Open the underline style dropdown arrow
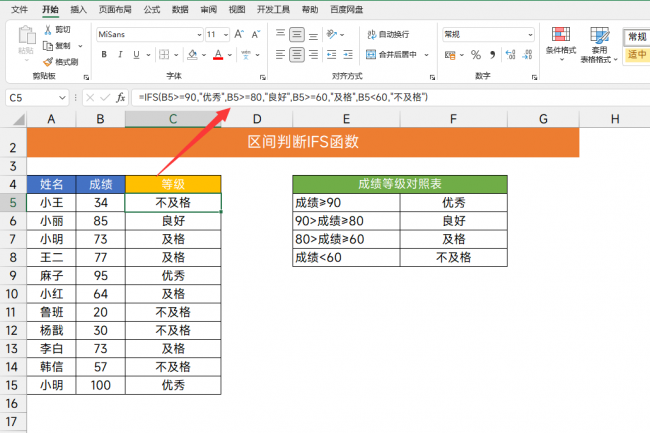 (x=148, y=55)
